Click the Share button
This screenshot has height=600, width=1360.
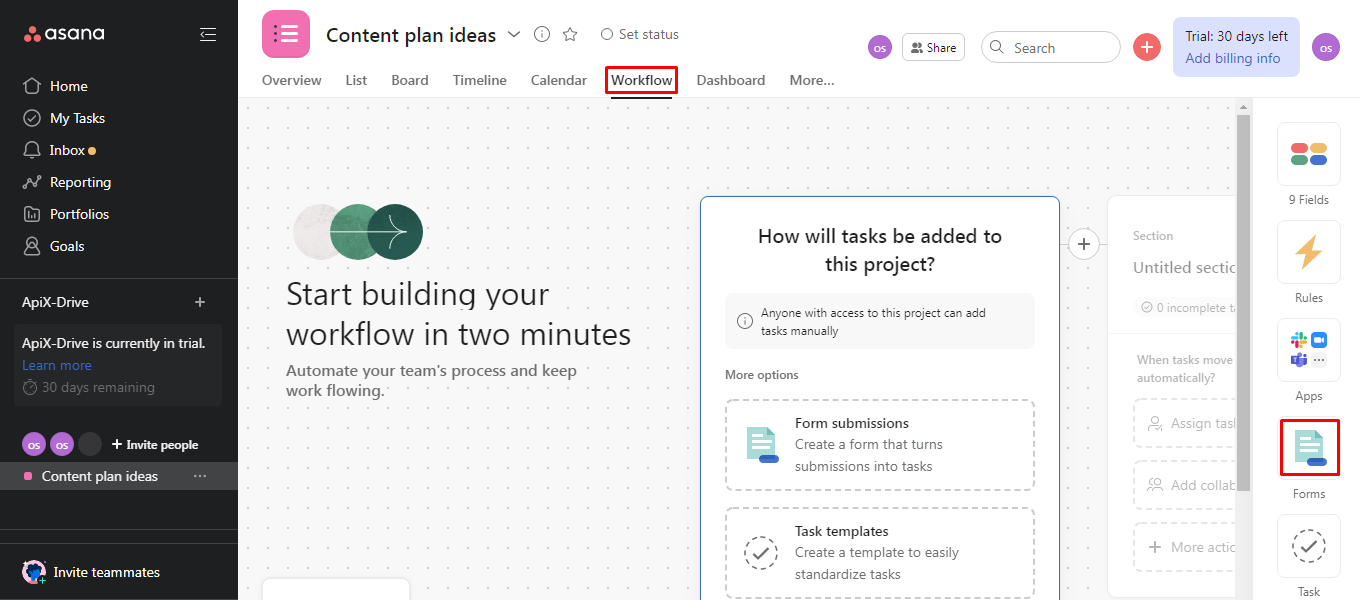pos(932,46)
